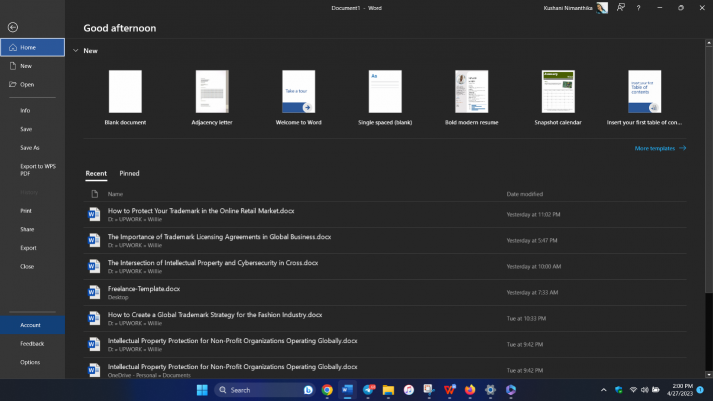Collapse the New section chevron
This screenshot has width=713, height=401.
75,51
